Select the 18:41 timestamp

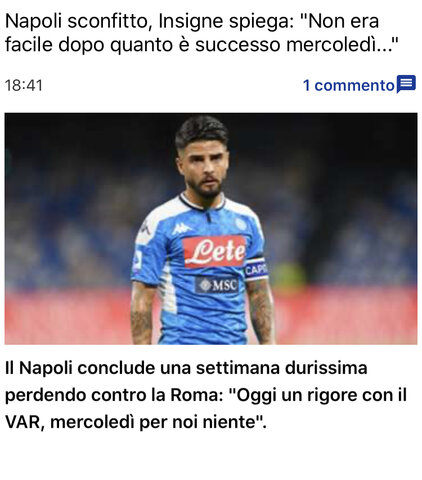click(24, 85)
